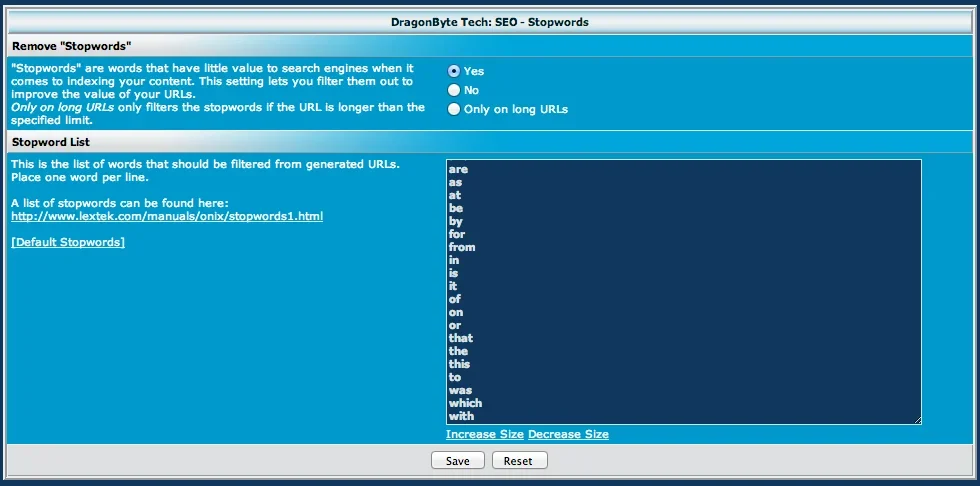Click the word 'are' in stopword list
This screenshot has width=980, height=486.
pos(458,169)
